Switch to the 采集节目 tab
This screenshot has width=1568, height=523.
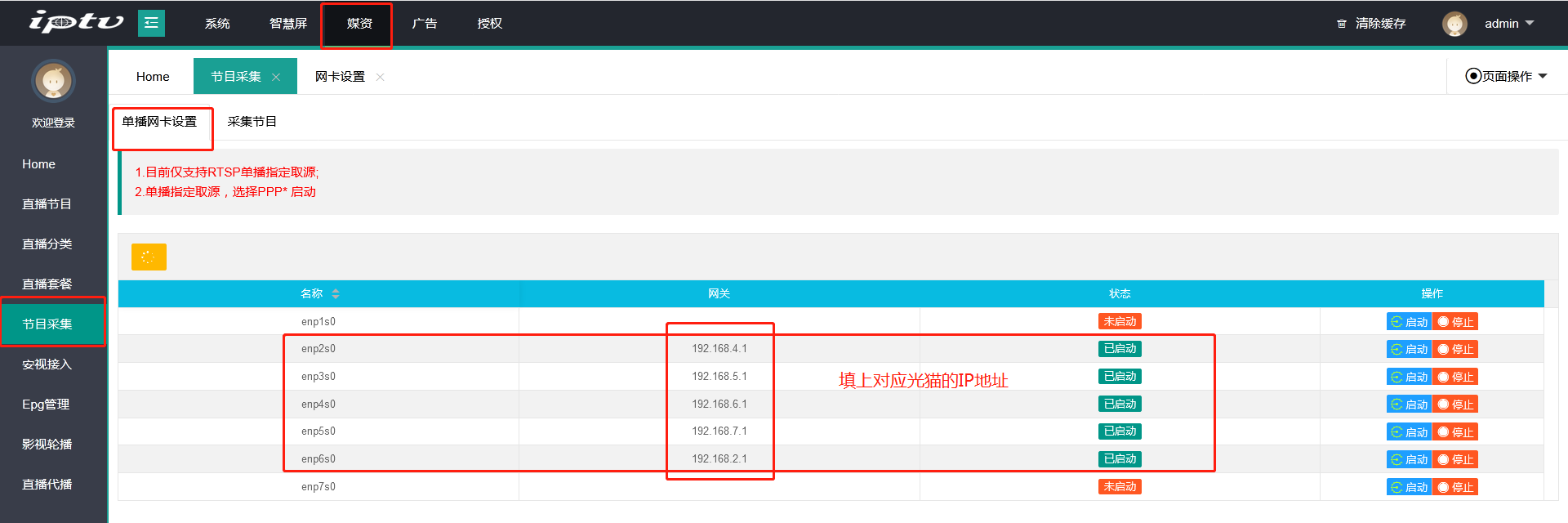pos(252,122)
